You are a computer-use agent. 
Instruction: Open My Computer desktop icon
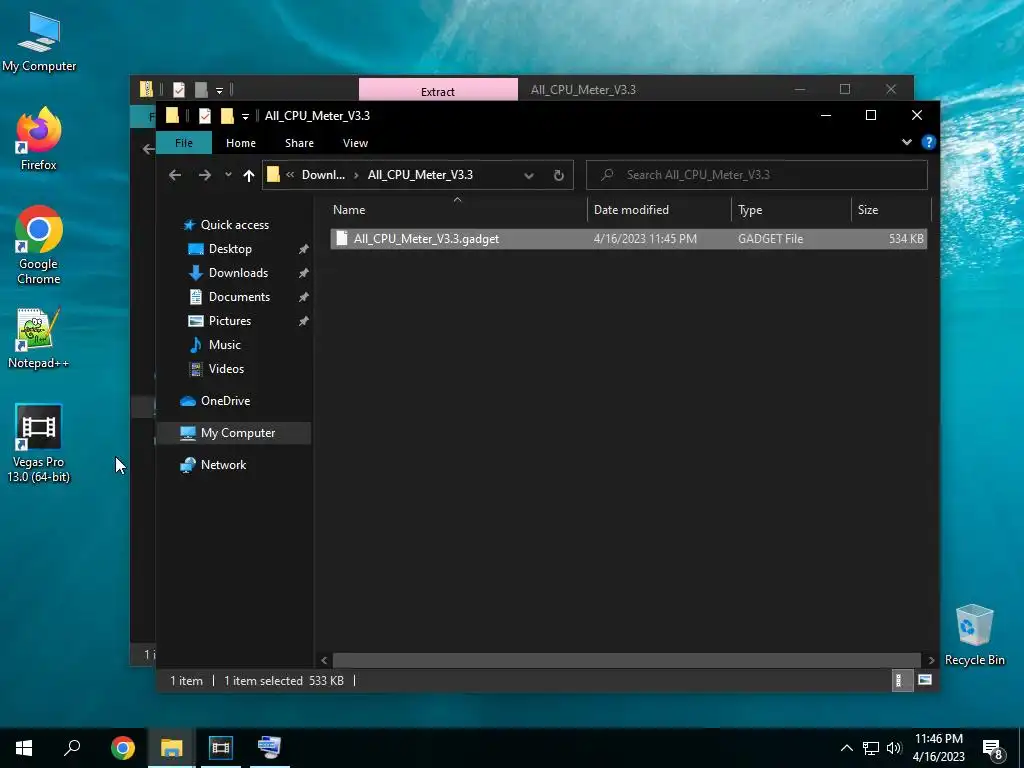click(x=39, y=41)
